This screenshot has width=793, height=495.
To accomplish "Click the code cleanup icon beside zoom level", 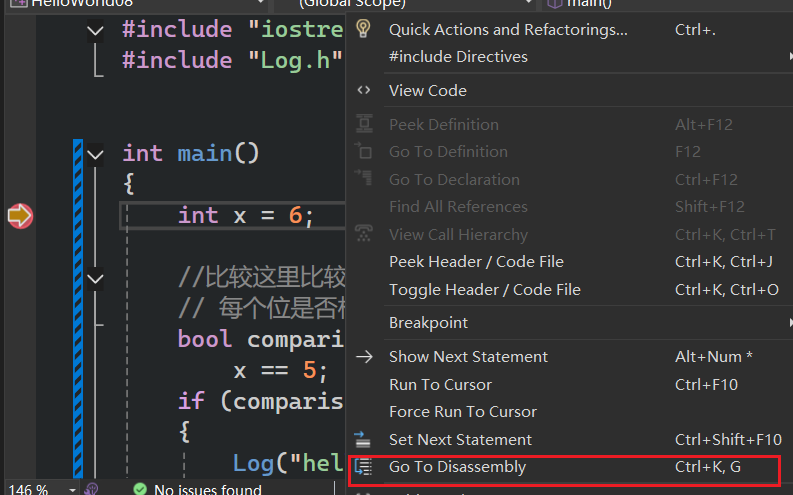I will [x=92, y=489].
